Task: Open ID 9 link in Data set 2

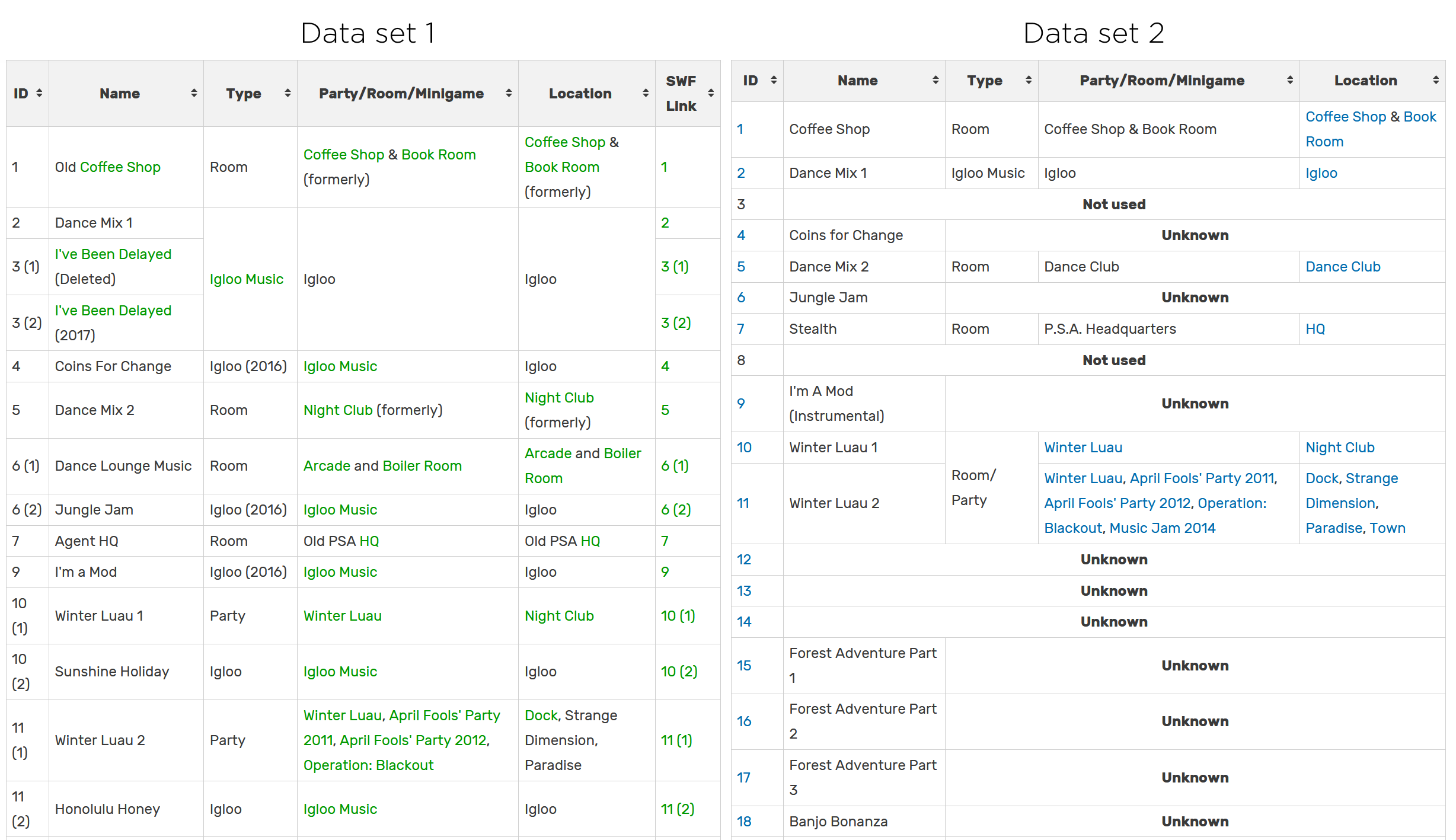Action: (741, 404)
